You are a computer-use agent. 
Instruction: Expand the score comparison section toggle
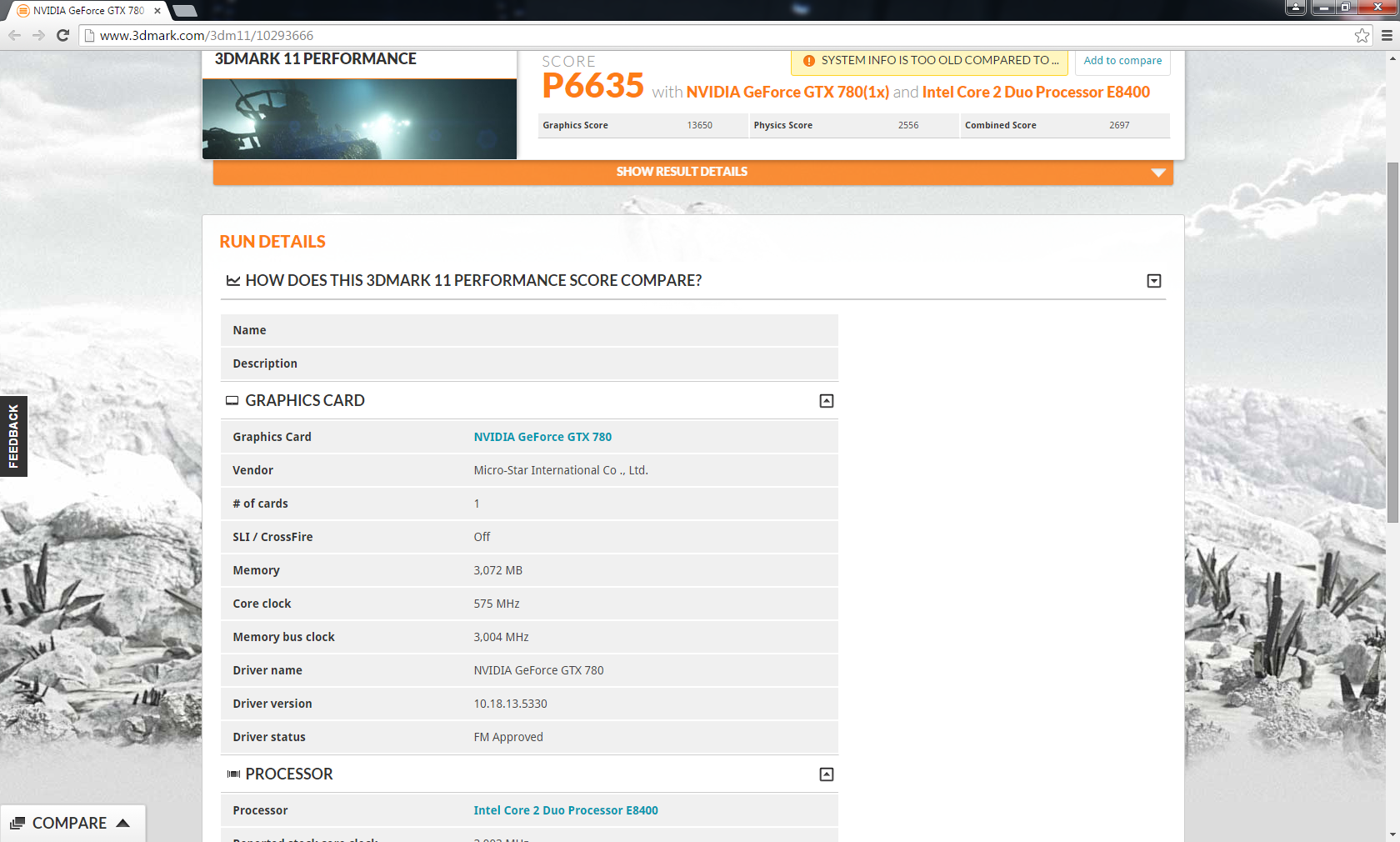[x=1154, y=281]
